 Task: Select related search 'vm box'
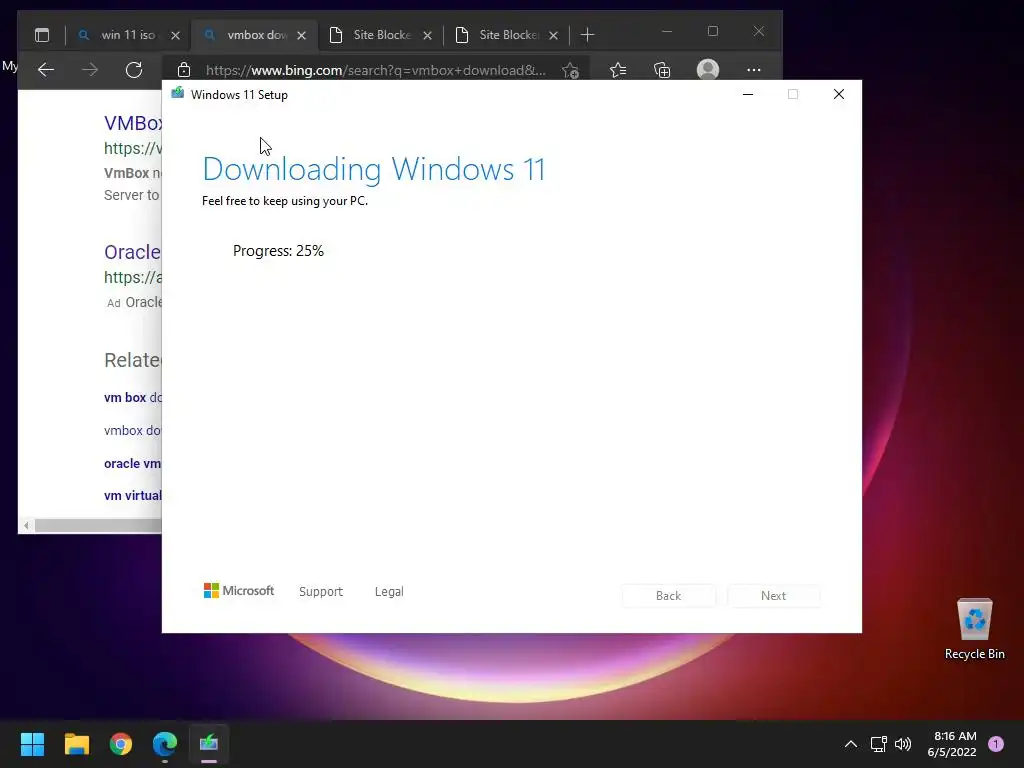coord(133,397)
